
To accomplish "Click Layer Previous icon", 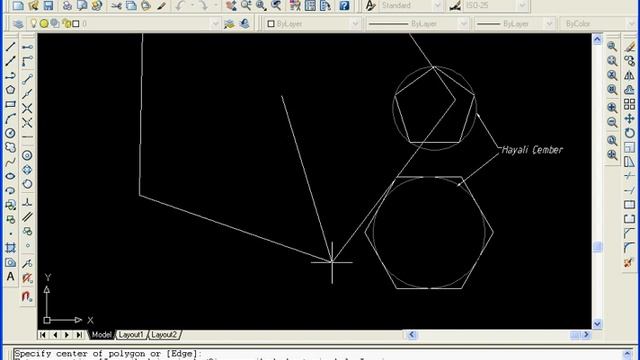I will point(244,24).
